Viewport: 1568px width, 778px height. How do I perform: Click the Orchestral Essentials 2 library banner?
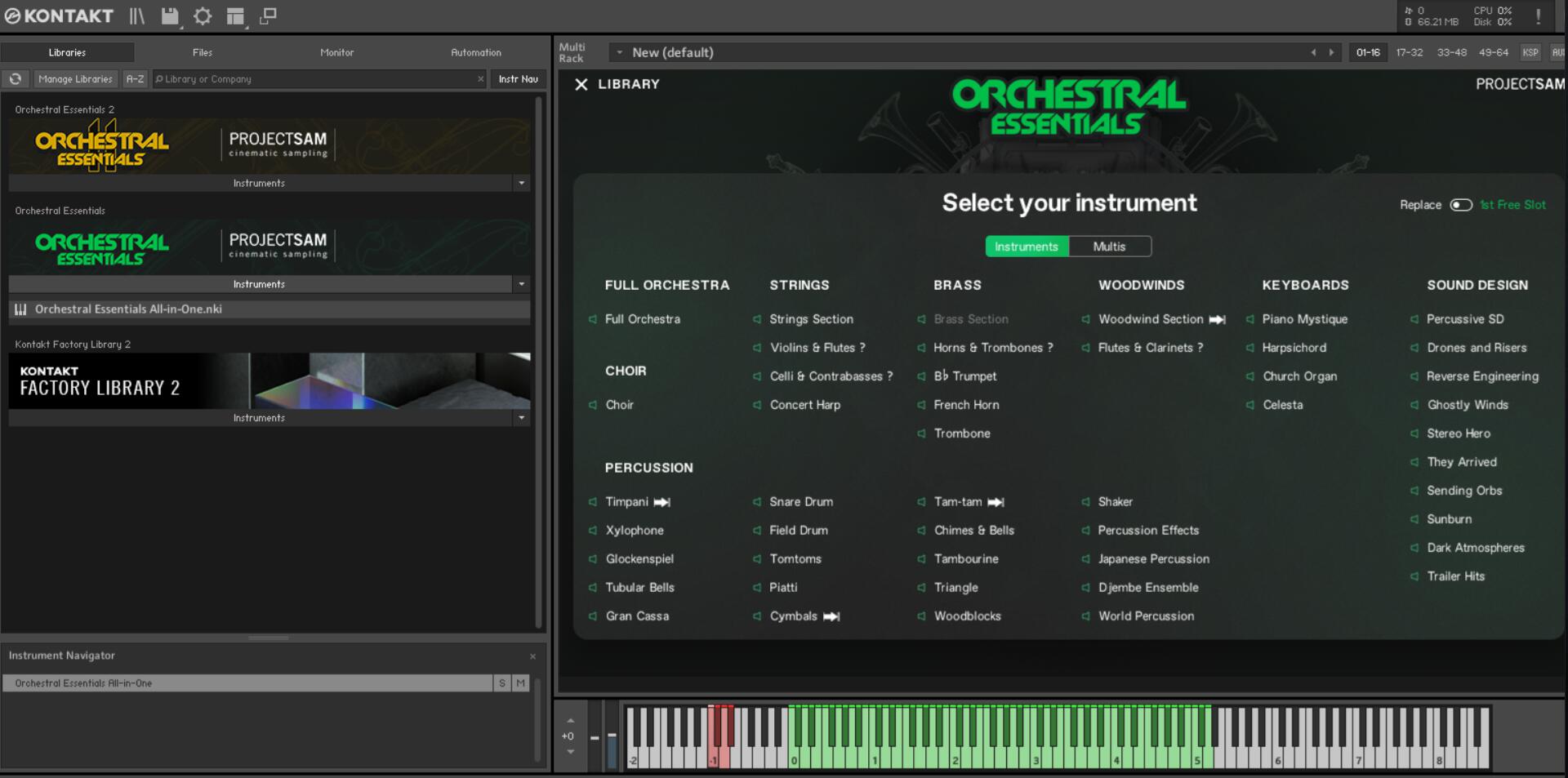coord(269,145)
